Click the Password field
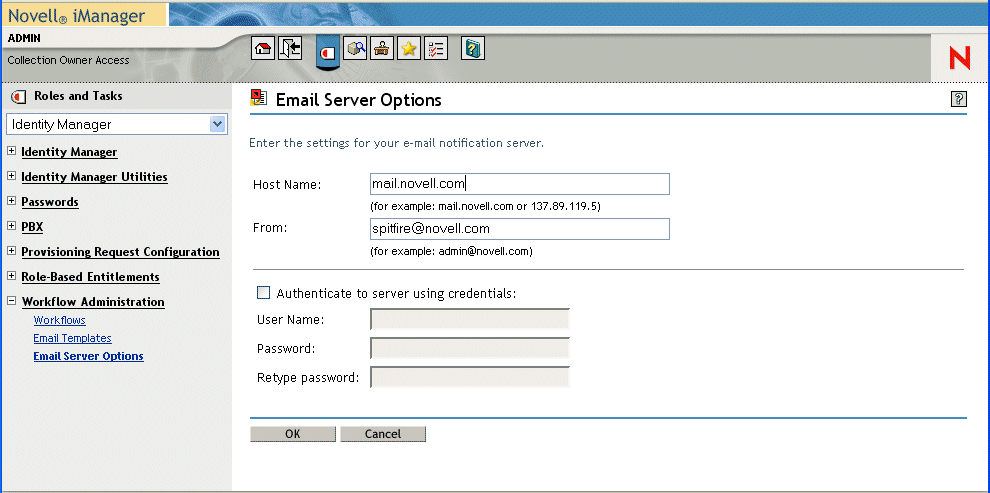 470,348
